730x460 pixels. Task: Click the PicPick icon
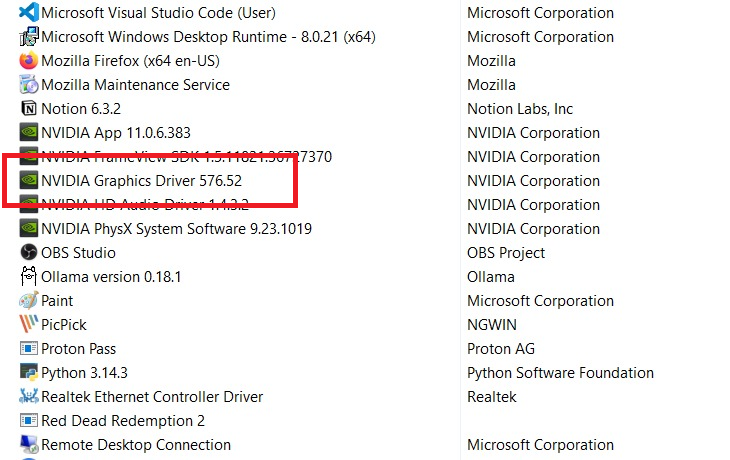(28, 325)
